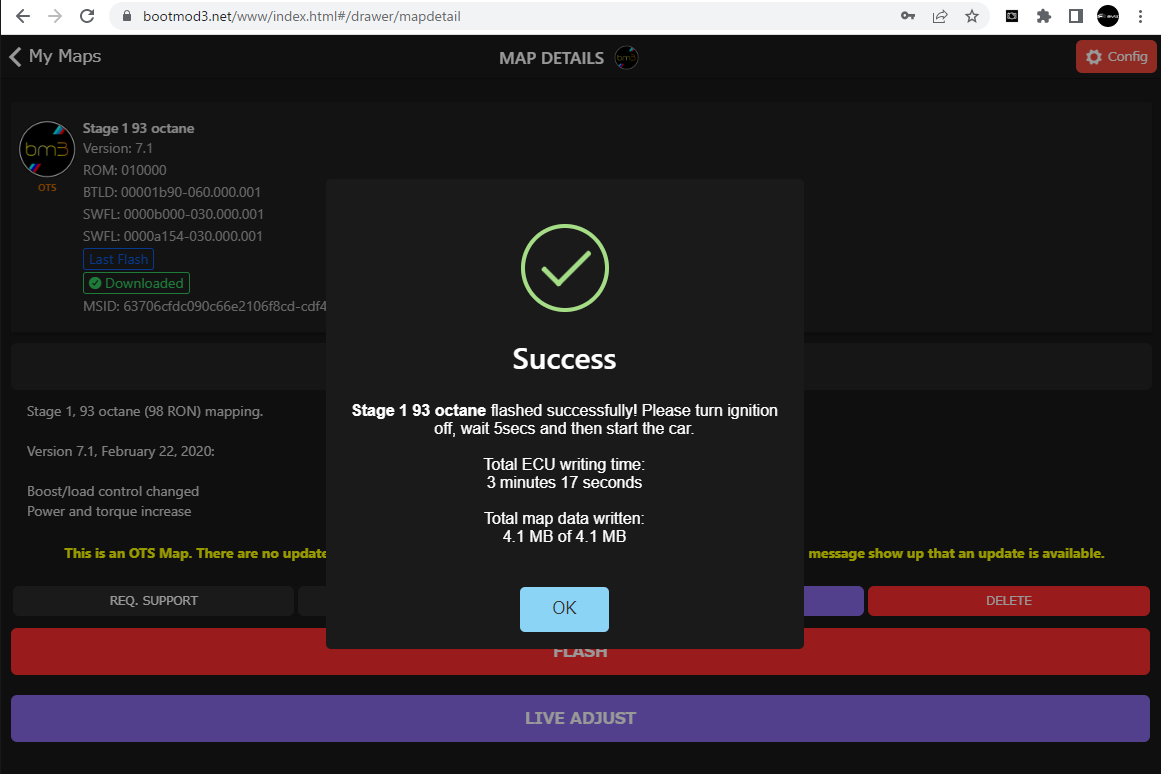Open the Config settings
Viewport: 1161px width, 774px height.
pyautogui.click(x=1116, y=56)
